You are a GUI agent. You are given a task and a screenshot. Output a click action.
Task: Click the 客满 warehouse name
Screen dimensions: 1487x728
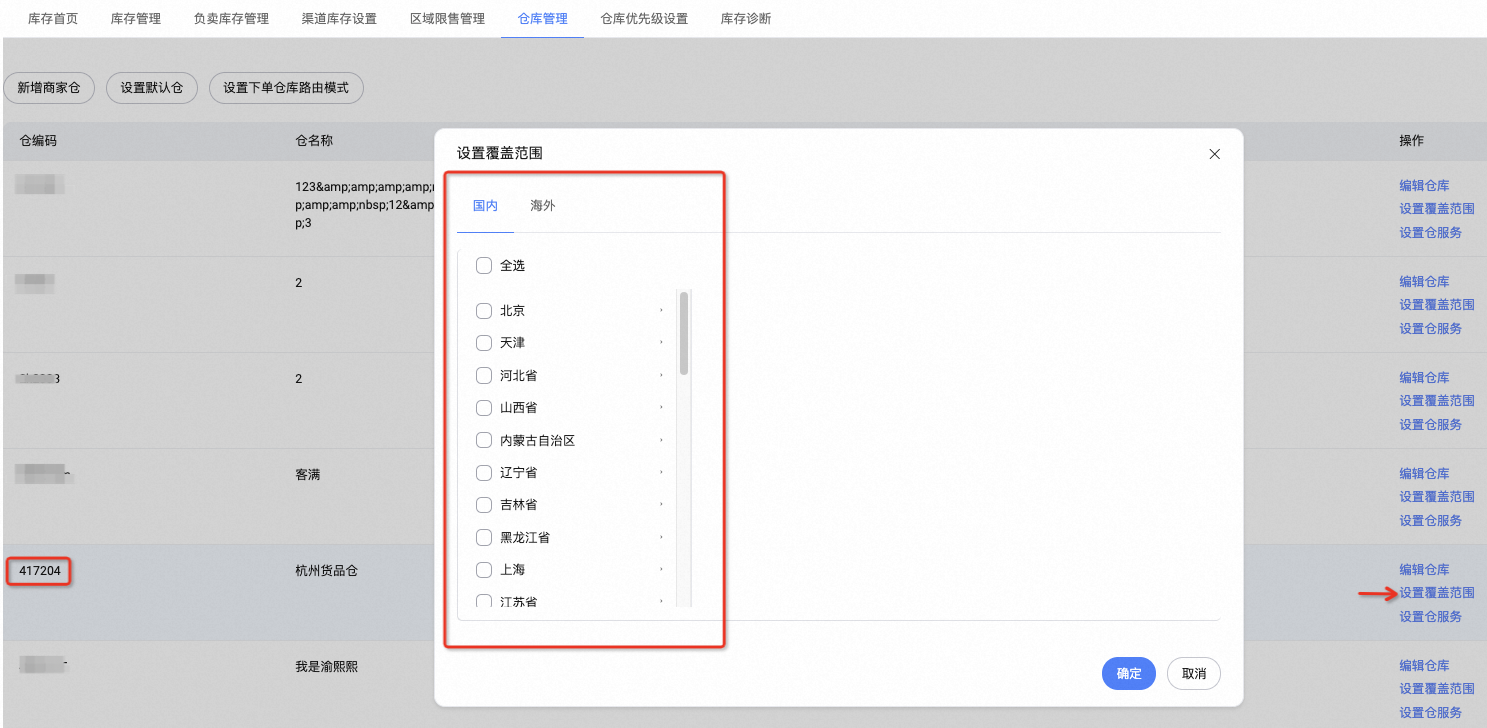tap(308, 475)
